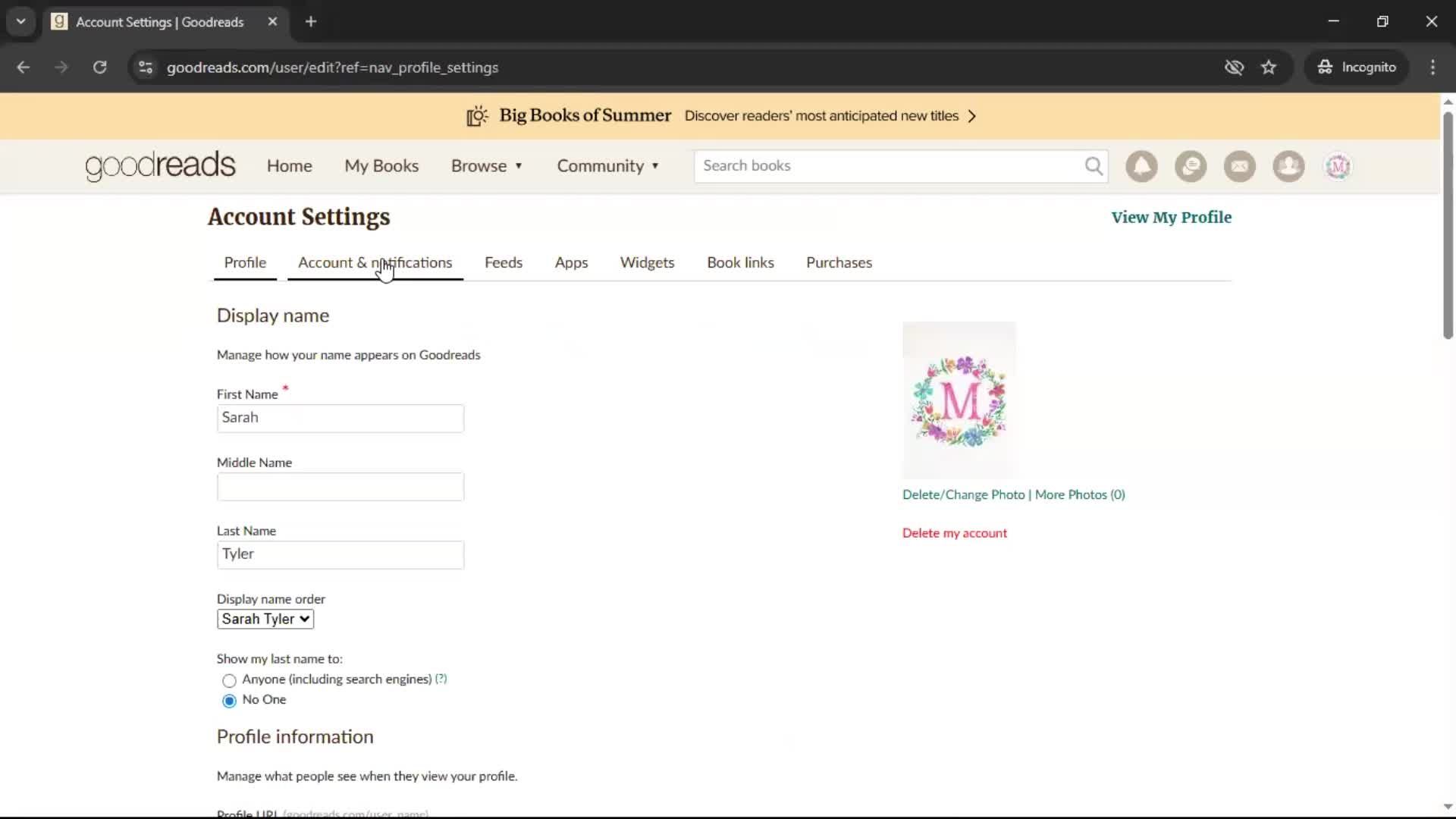Screen dimensions: 1456x819
Task: Select the No One radio option
Action: [x=229, y=701]
